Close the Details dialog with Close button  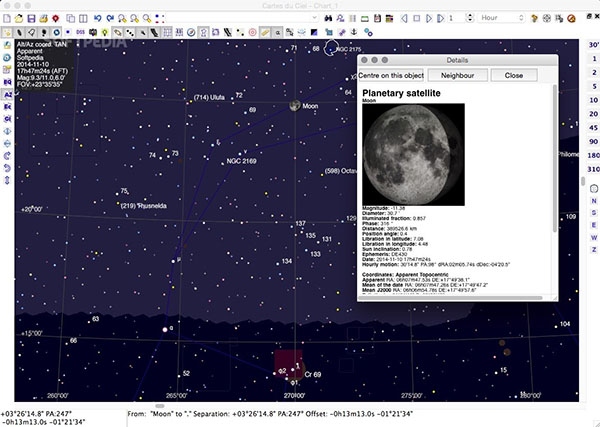coord(514,75)
